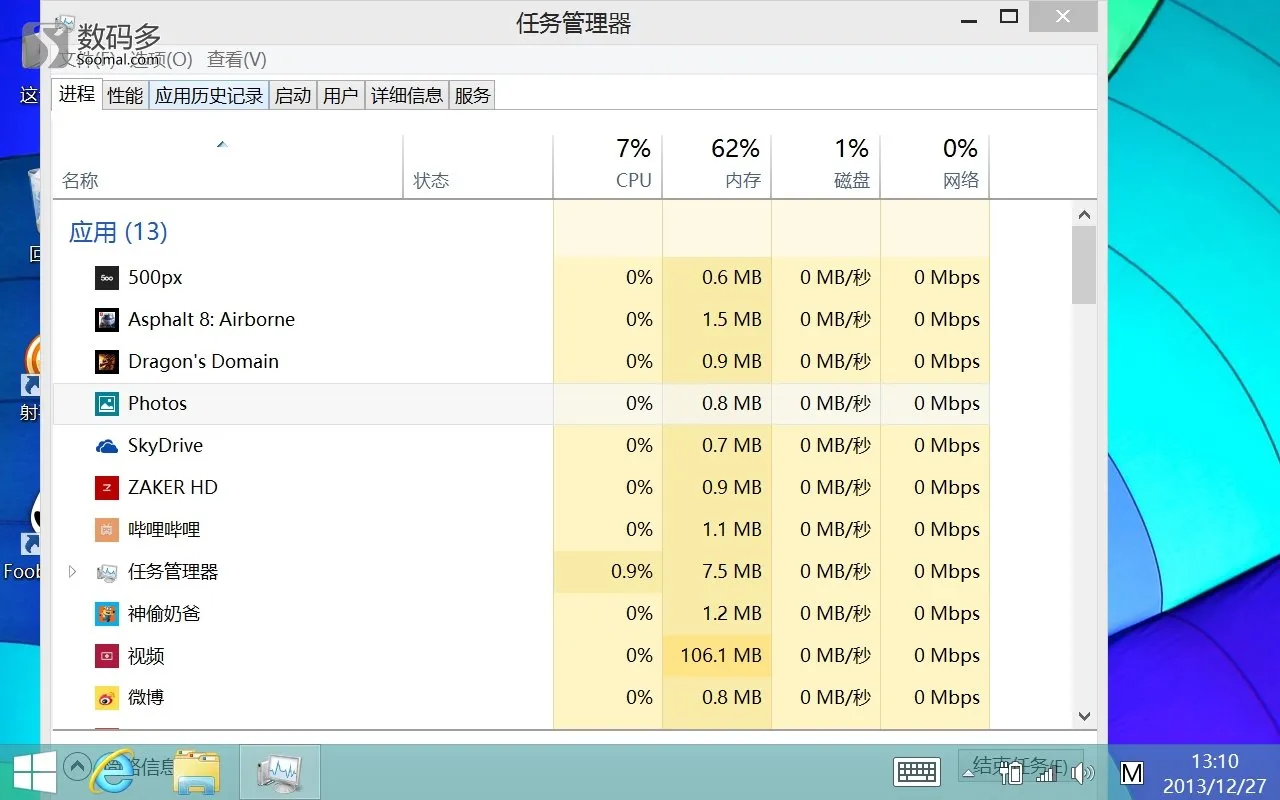Select the 哔哩哔哩 process name

pos(164,530)
